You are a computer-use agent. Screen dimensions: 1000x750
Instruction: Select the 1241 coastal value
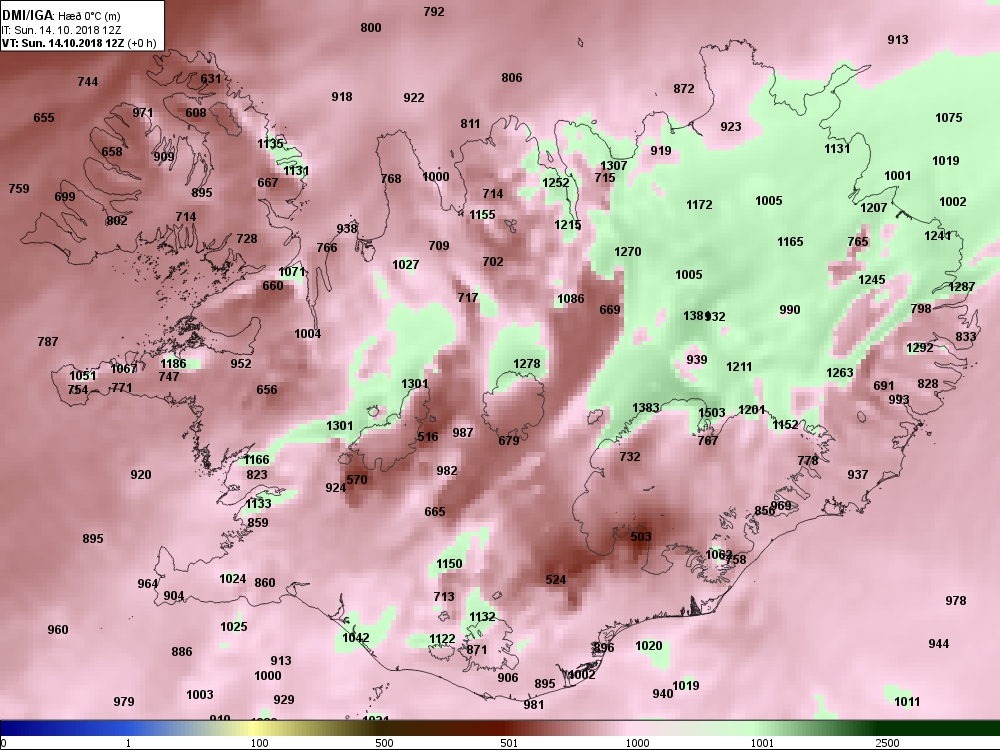click(x=938, y=236)
